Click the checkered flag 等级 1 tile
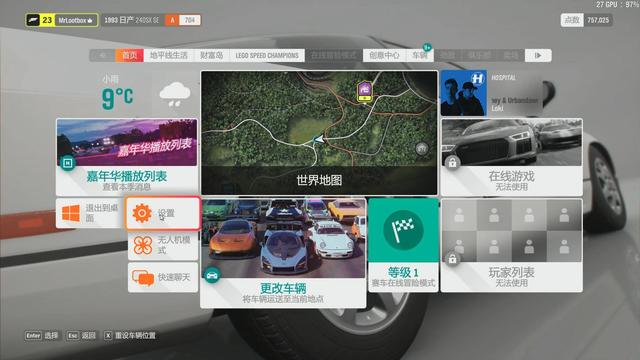 point(403,245)
